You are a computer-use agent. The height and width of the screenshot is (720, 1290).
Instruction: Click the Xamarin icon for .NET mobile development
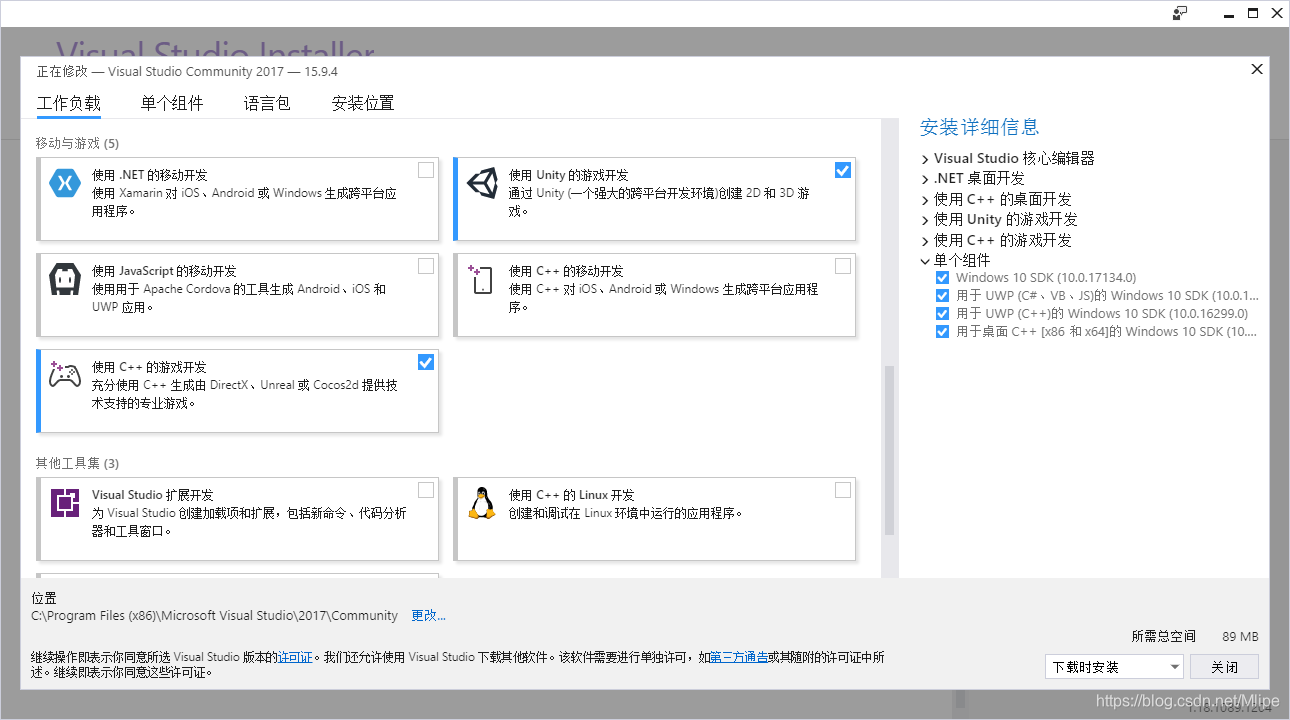65,184
